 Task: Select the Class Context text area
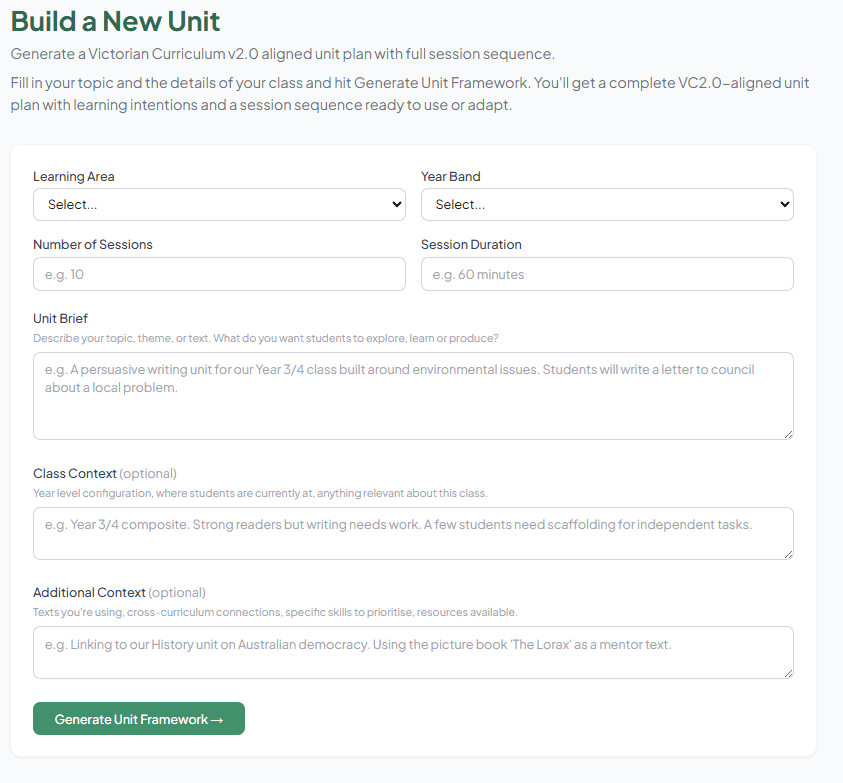coord(413,532)
